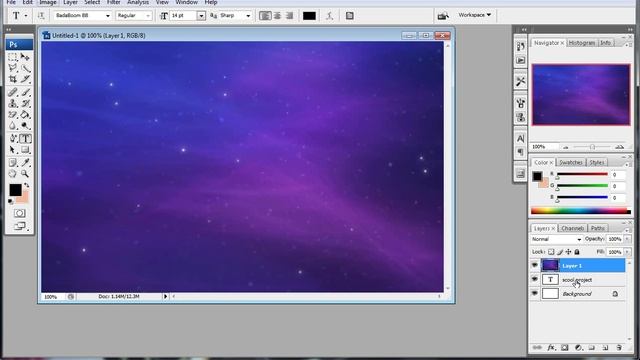Toggle Quick Mask mode
This screenshot has width=640, height=360.
(x=19, y=213)
